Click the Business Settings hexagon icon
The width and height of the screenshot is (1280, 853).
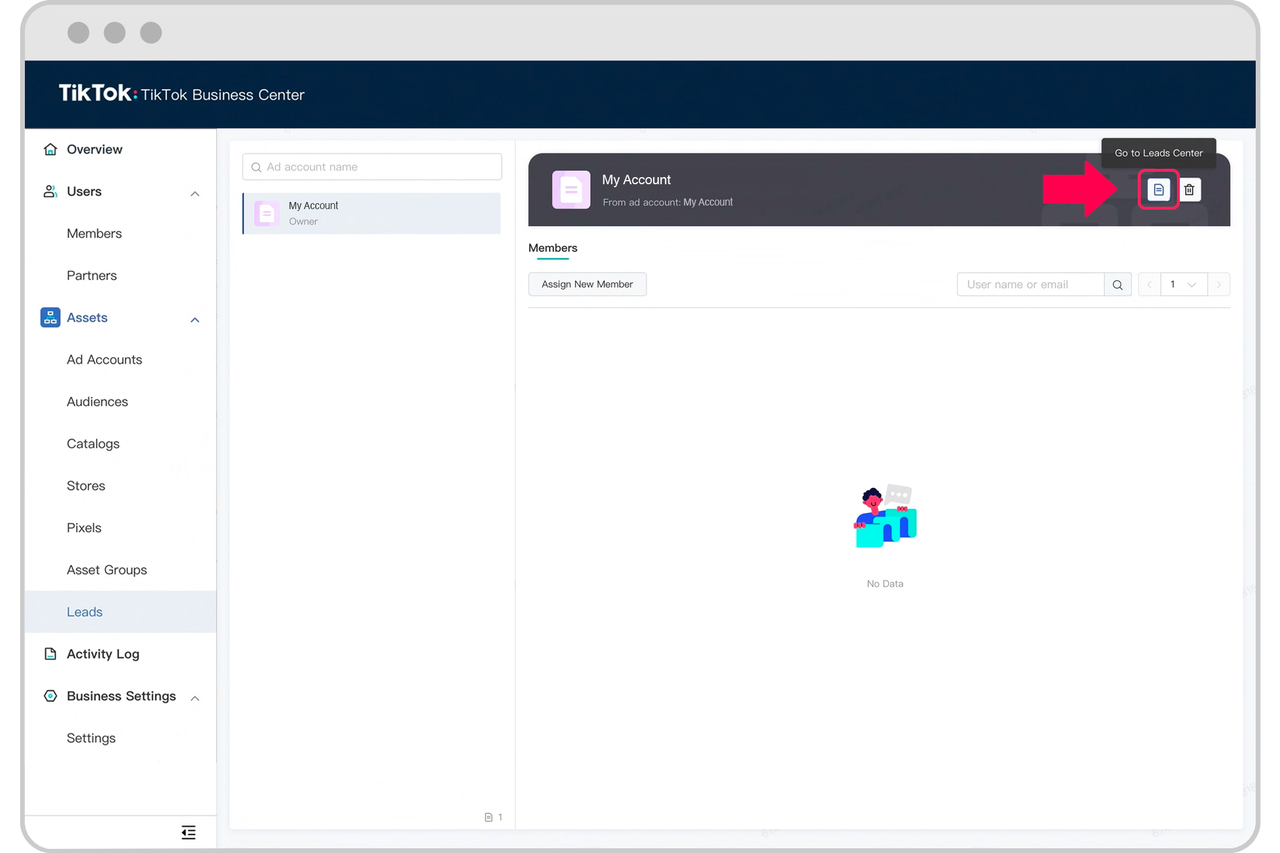click(50, 696)
